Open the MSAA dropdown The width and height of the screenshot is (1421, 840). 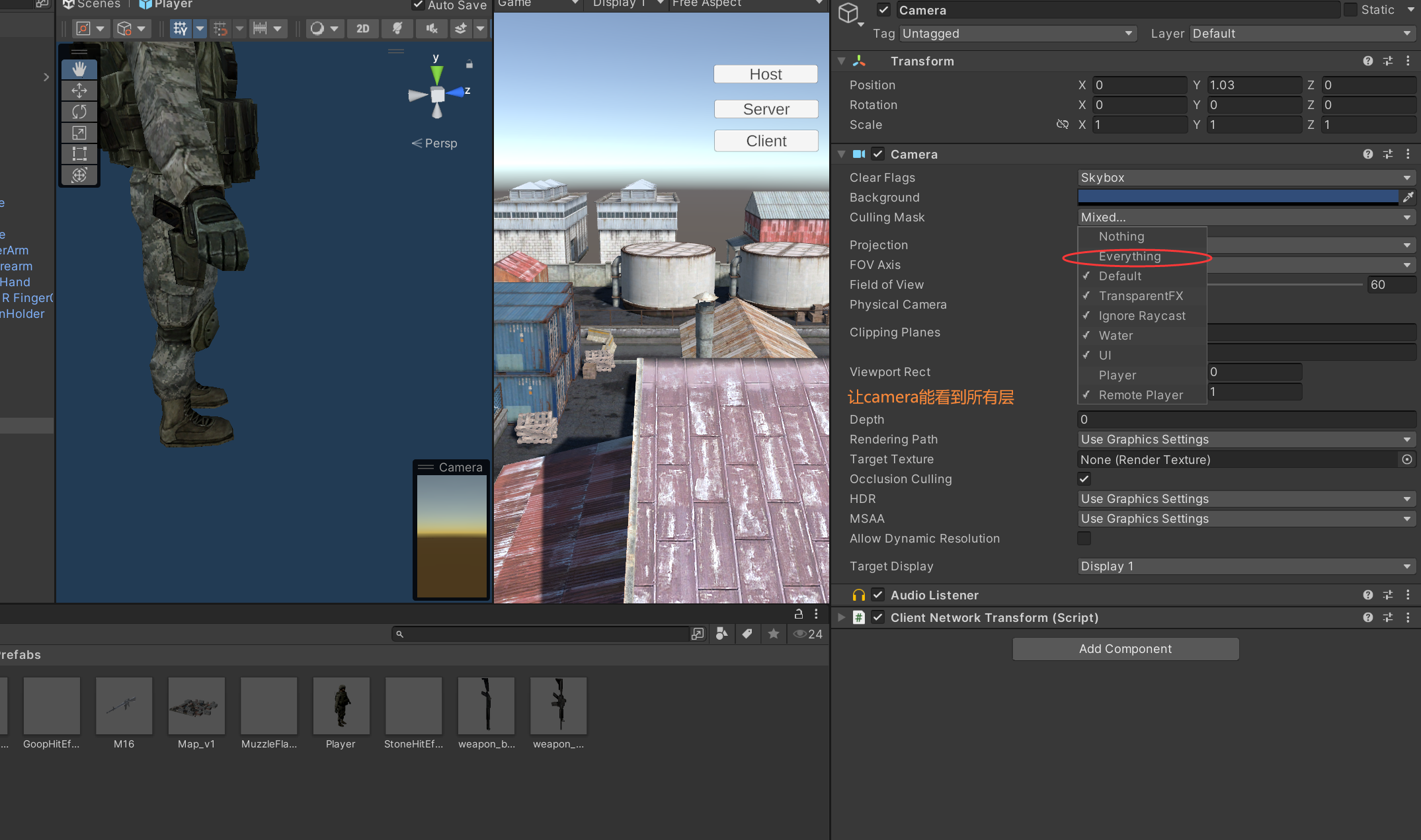[x=1246, y=519]
